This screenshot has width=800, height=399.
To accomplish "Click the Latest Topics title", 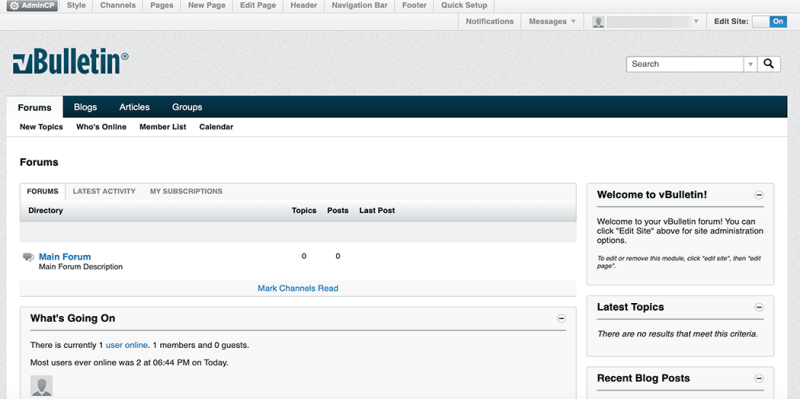I will [x=630, y=307].
